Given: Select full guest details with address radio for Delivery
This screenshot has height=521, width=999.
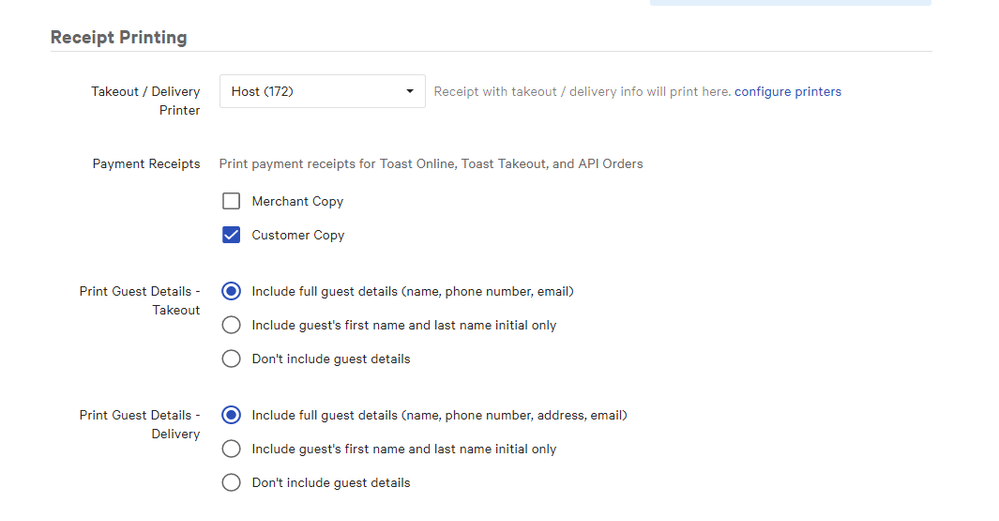Looking at the screenshot, I should pos(231,415).
